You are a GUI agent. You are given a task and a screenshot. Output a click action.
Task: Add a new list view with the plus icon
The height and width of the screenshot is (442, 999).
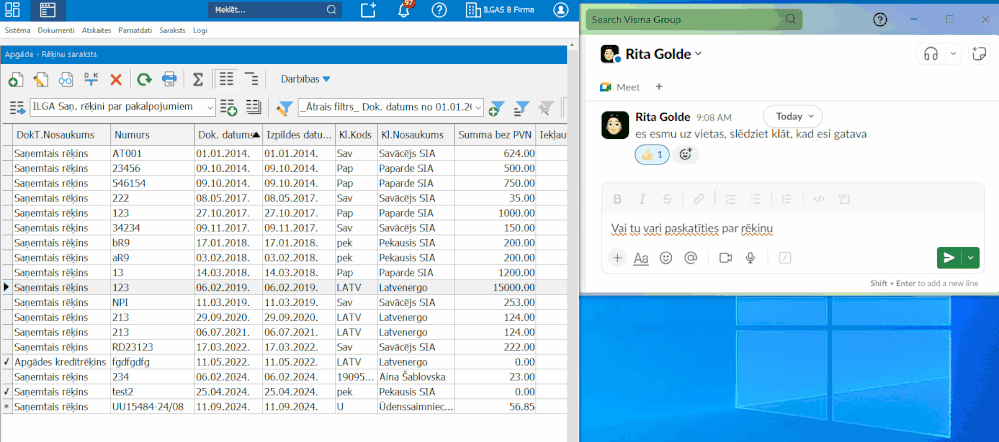[x=229, y=108]
